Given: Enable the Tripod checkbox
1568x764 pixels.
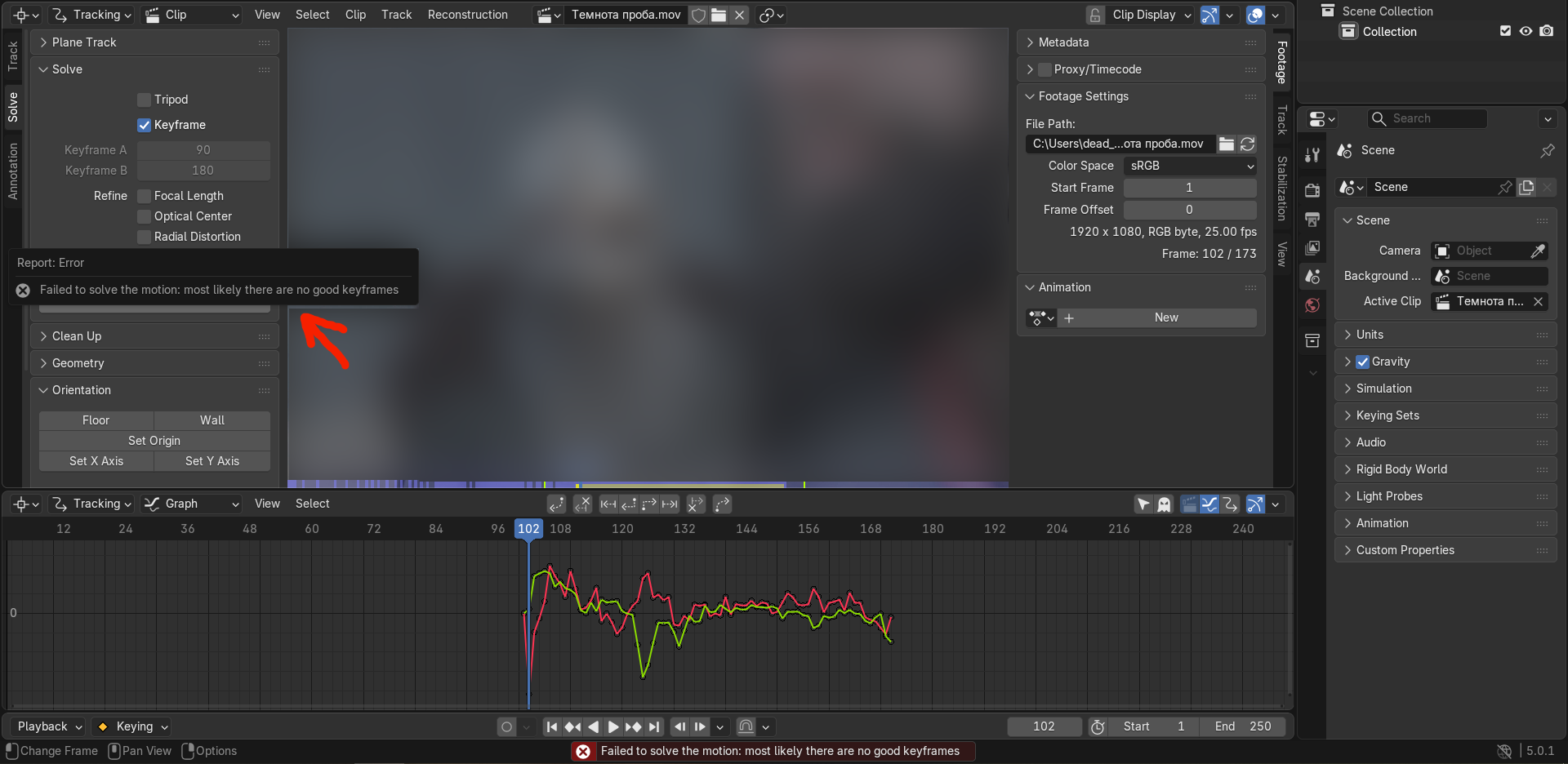Looking at the screenshot, I should 145,100.
